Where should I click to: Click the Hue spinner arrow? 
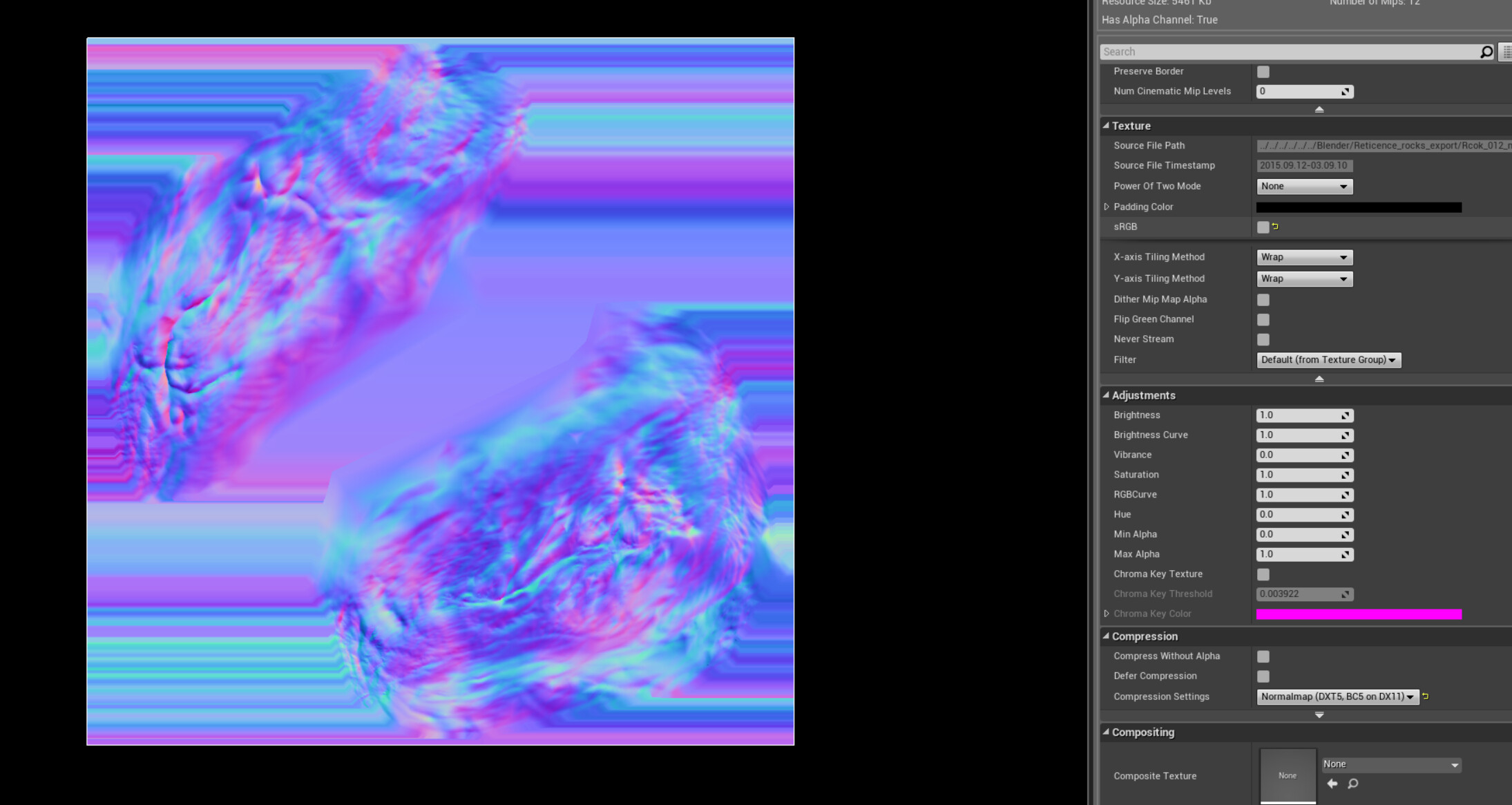[1345, 515]
